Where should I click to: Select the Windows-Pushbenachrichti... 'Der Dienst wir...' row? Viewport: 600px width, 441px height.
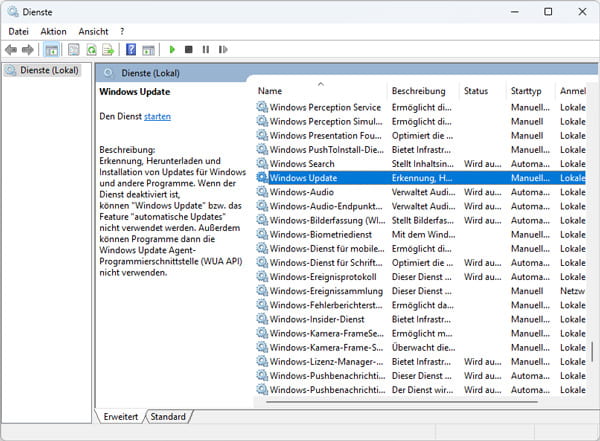(421, 390)
